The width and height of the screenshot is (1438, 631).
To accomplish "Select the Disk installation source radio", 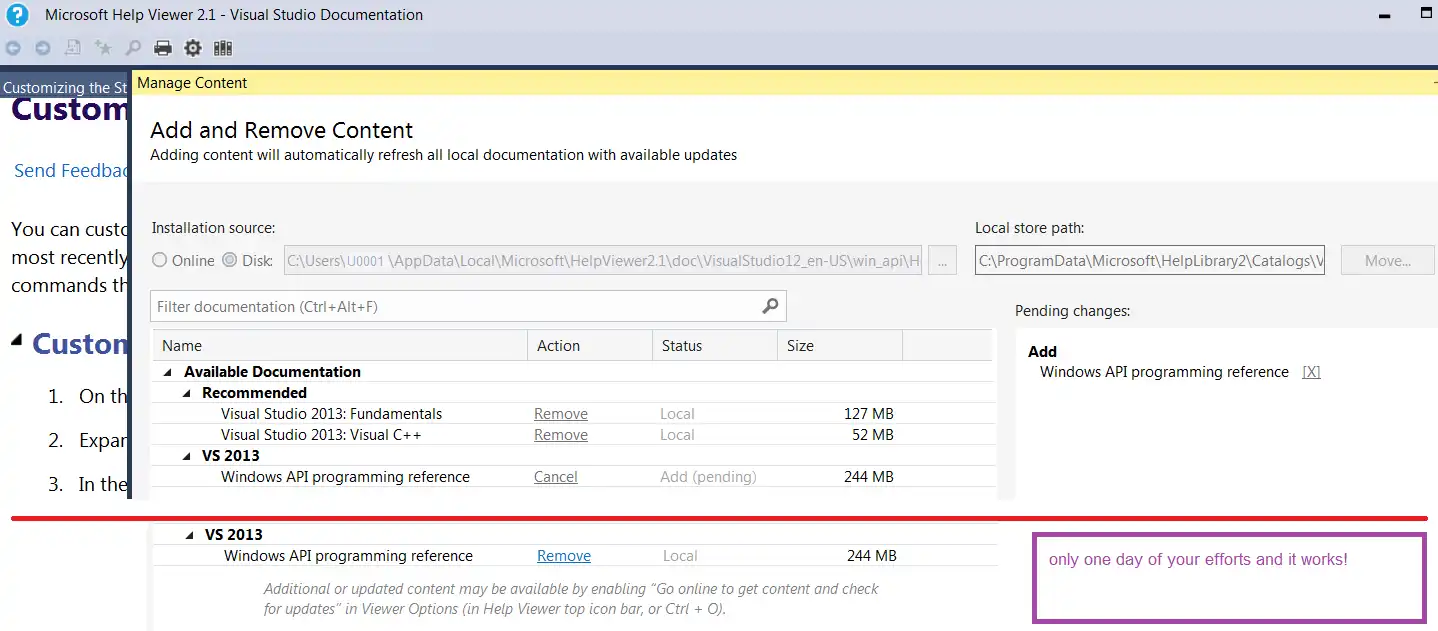I will pos(230,260).
